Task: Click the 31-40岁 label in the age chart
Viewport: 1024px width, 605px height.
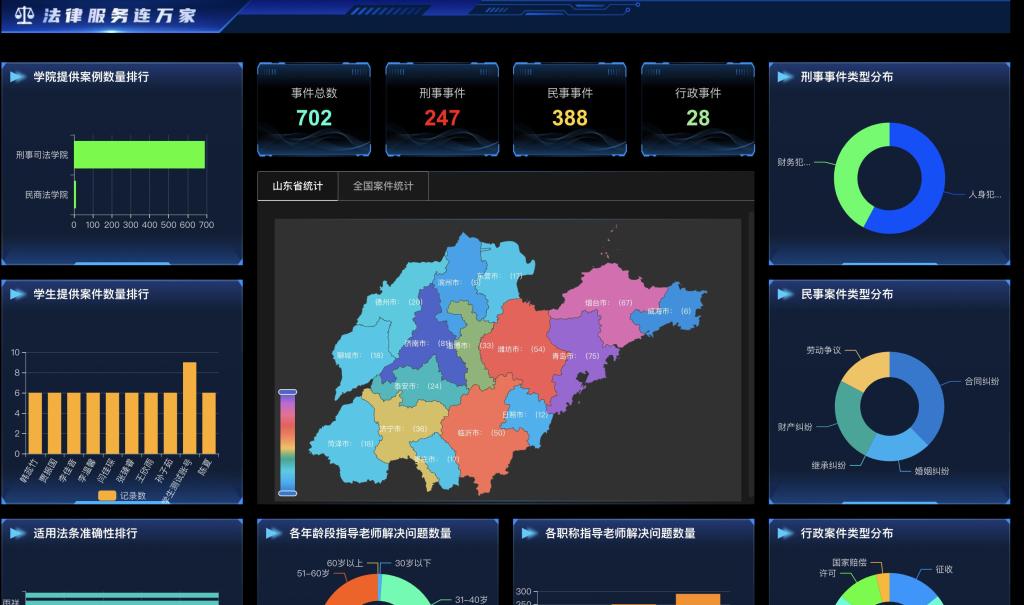Action: 471,600
